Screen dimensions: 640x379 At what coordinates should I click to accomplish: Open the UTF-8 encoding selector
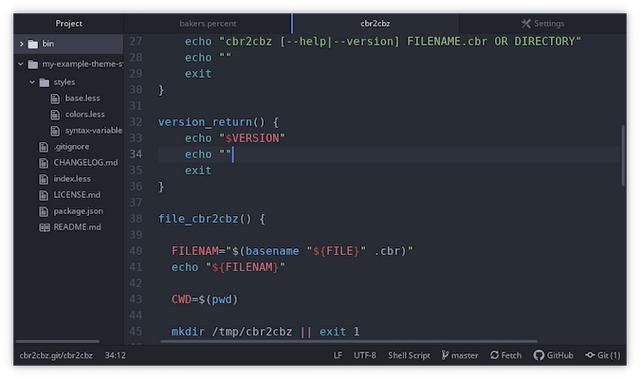[x=365, y=355]
